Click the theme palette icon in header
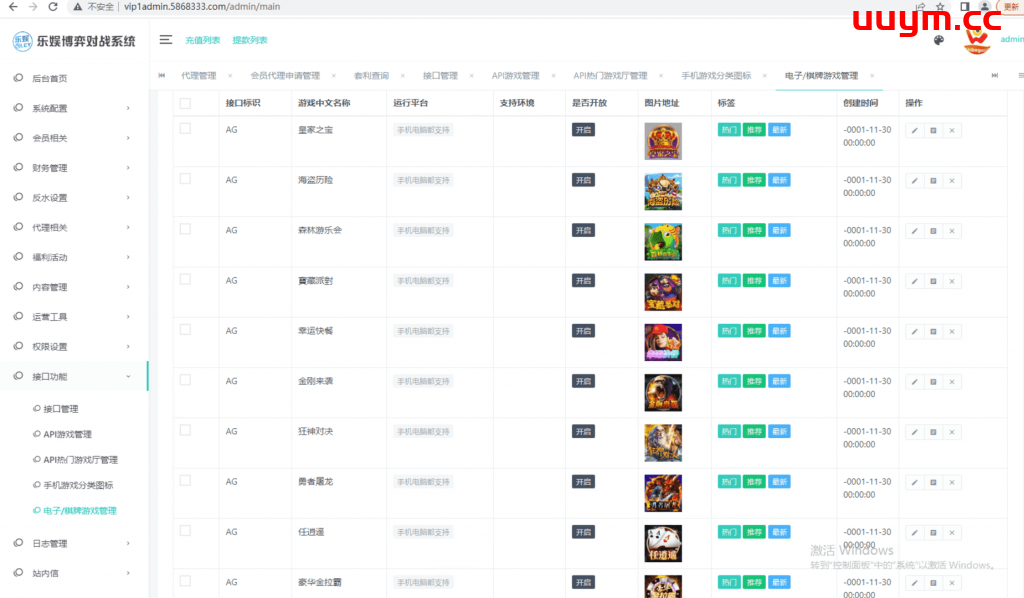The height and width of the screenshot is (598, 1024). coord(938,41)
